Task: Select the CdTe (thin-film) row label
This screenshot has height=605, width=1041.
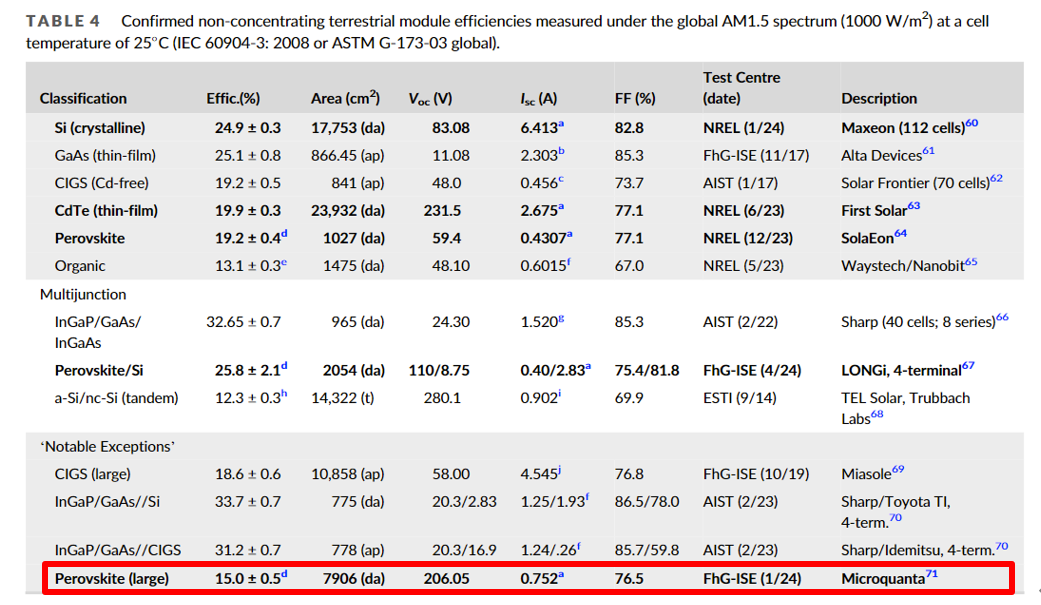Action: [106, 211]
